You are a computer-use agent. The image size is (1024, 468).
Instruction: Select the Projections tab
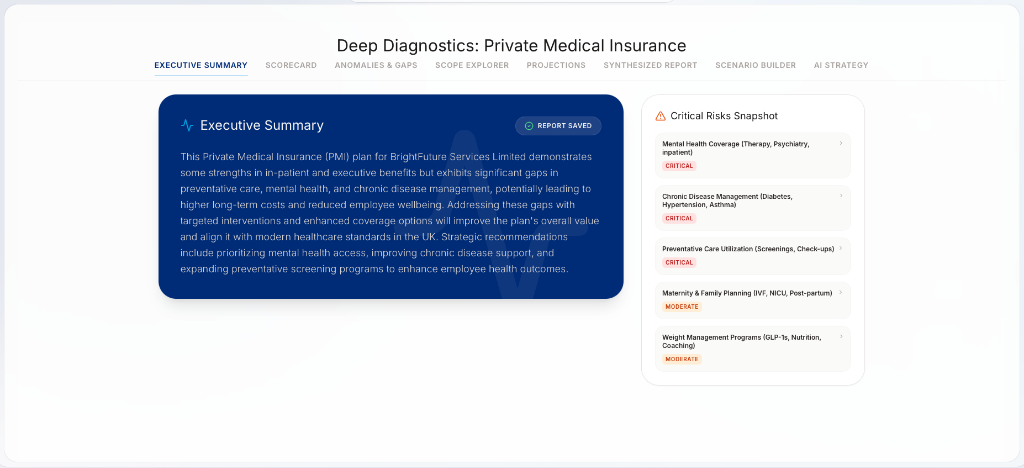(x=556, y=66)
